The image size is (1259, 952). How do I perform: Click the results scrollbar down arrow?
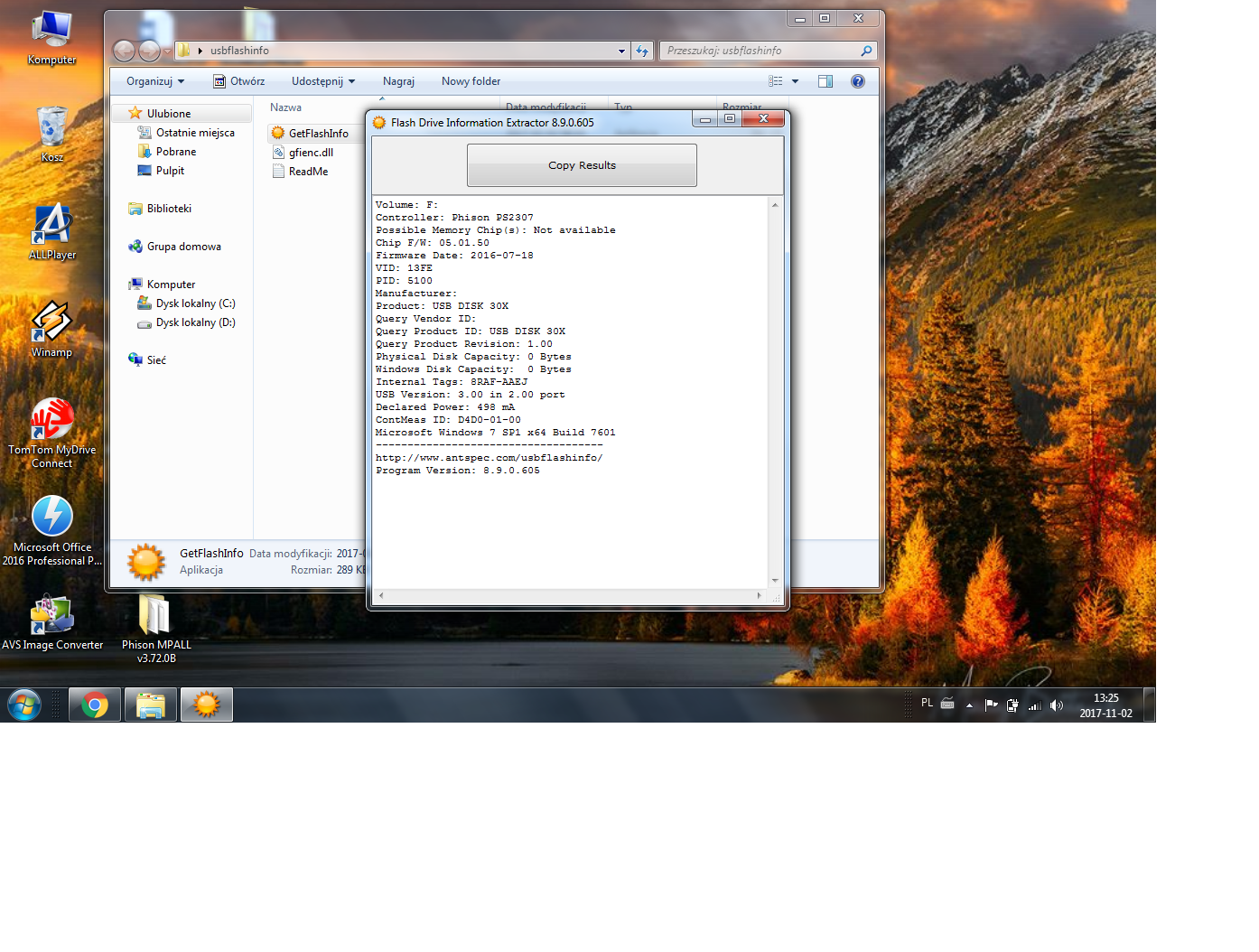click(x=775, y=581)
